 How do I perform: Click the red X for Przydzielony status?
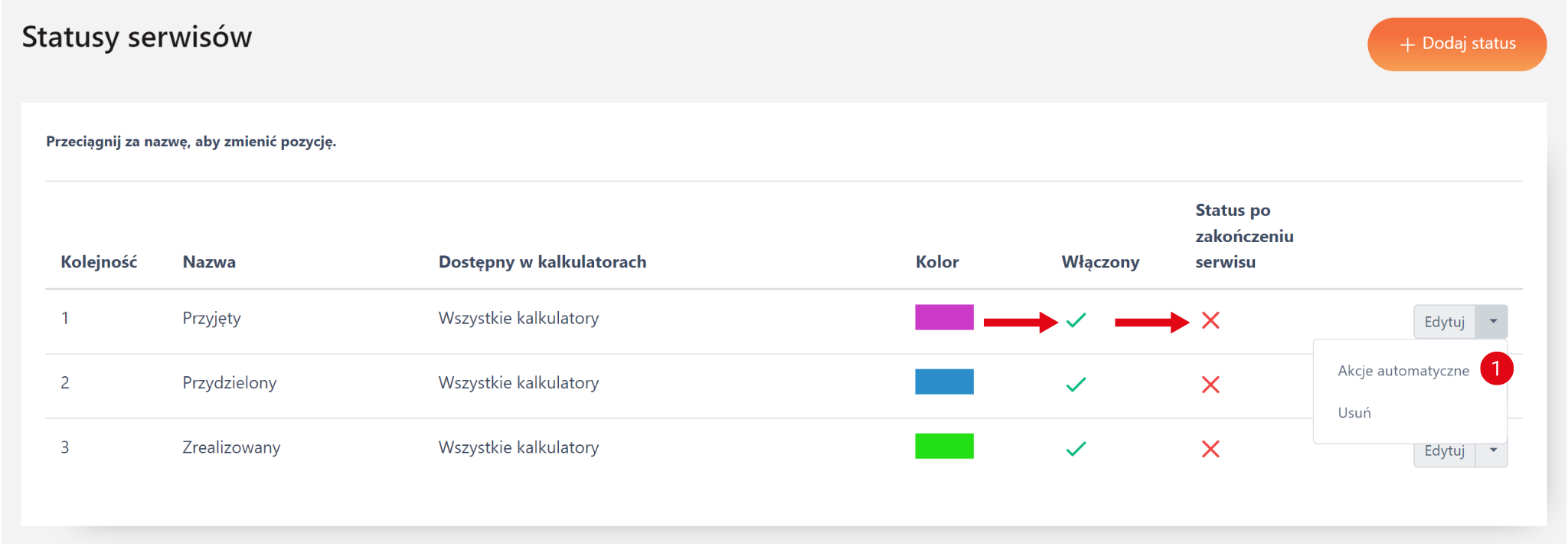coord(1210,385)
